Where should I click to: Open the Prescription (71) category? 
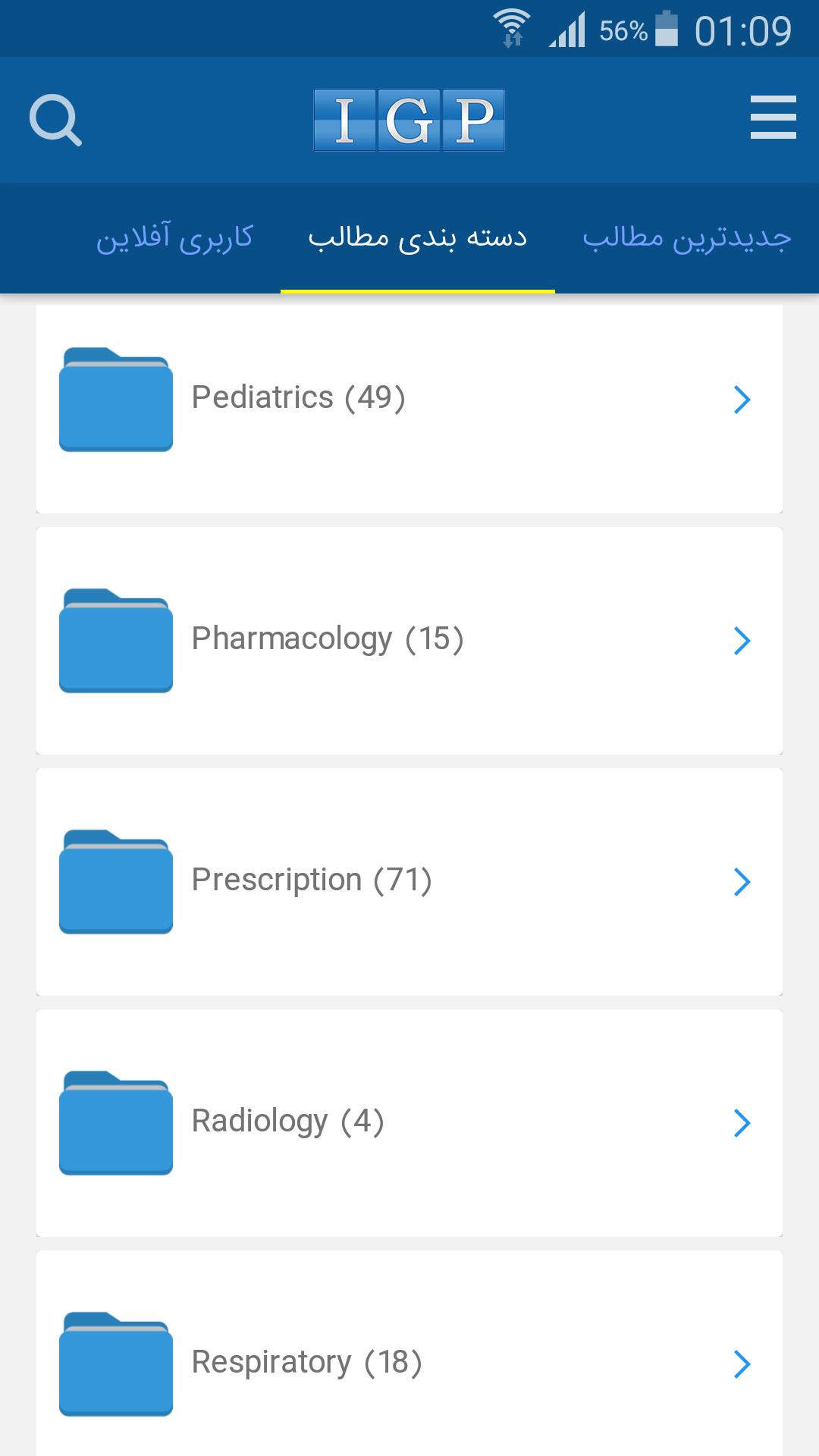(312, 880)
